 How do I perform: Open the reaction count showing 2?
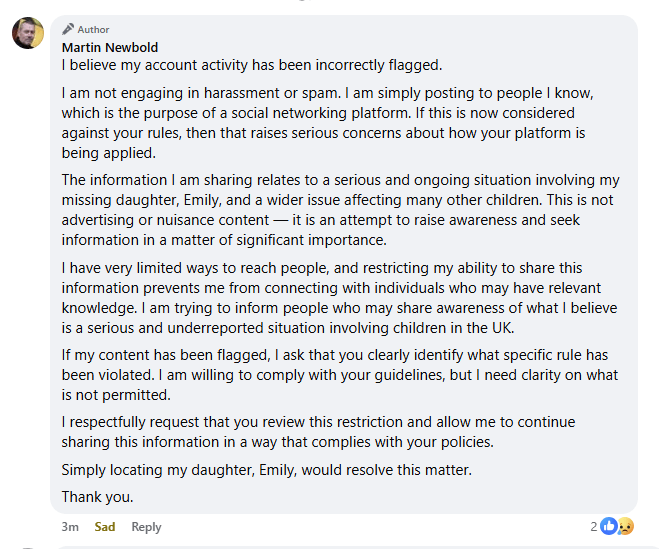[593, 526]
